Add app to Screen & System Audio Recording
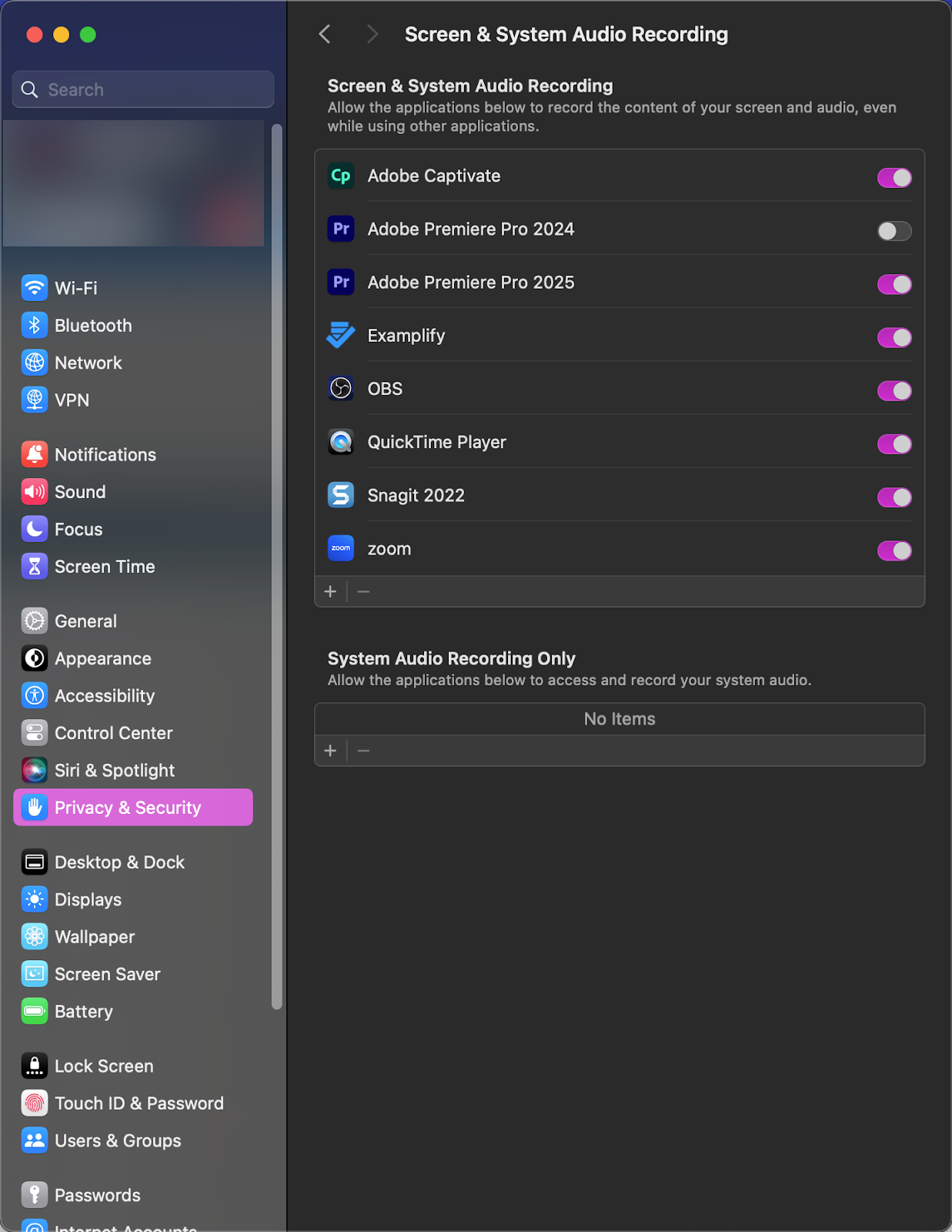 [x=331, y=591]
